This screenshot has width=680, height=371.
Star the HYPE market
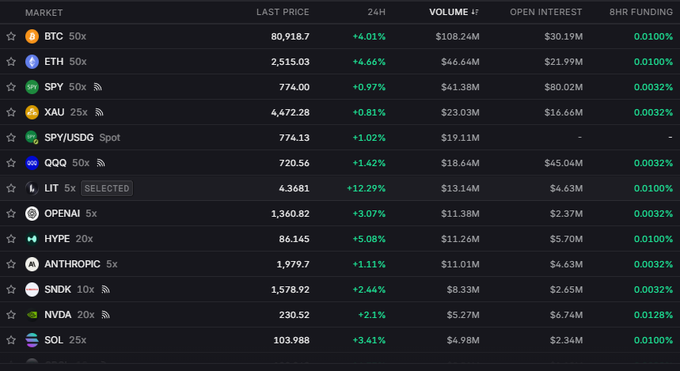click(11, 239)
